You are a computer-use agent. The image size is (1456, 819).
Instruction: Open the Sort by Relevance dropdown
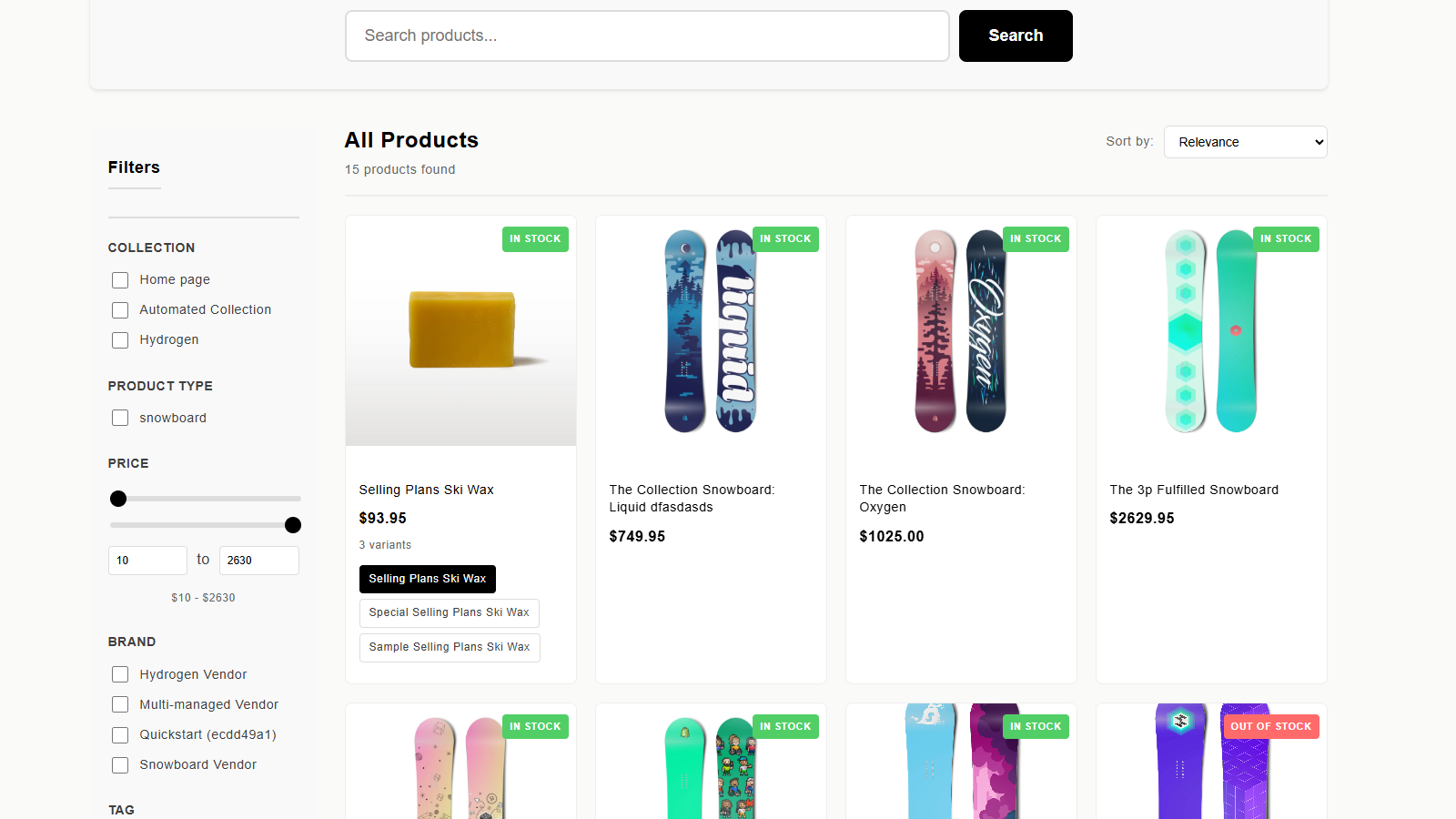tap(1245, 142)
